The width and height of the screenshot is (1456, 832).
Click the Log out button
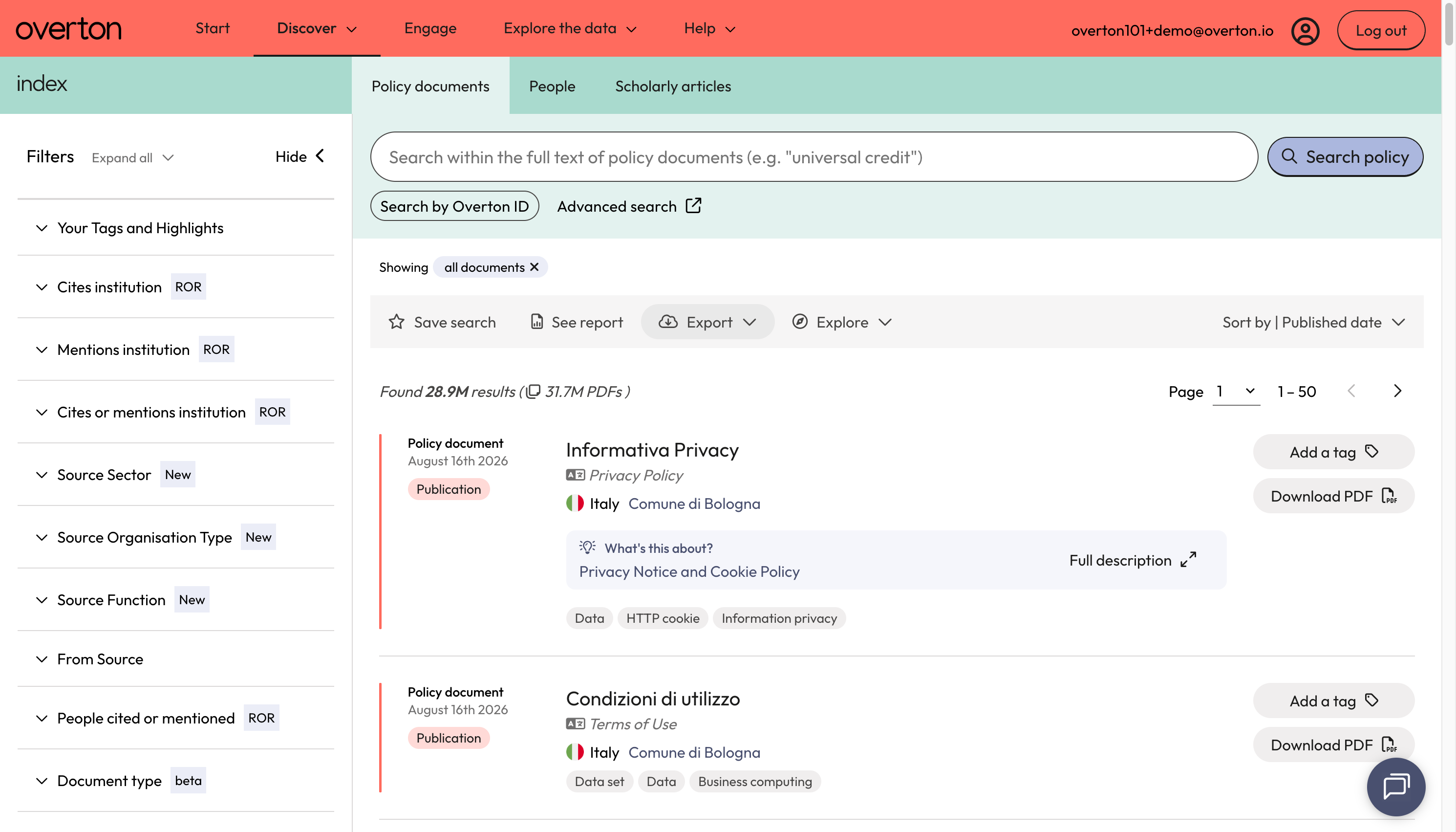[1381, 30]
